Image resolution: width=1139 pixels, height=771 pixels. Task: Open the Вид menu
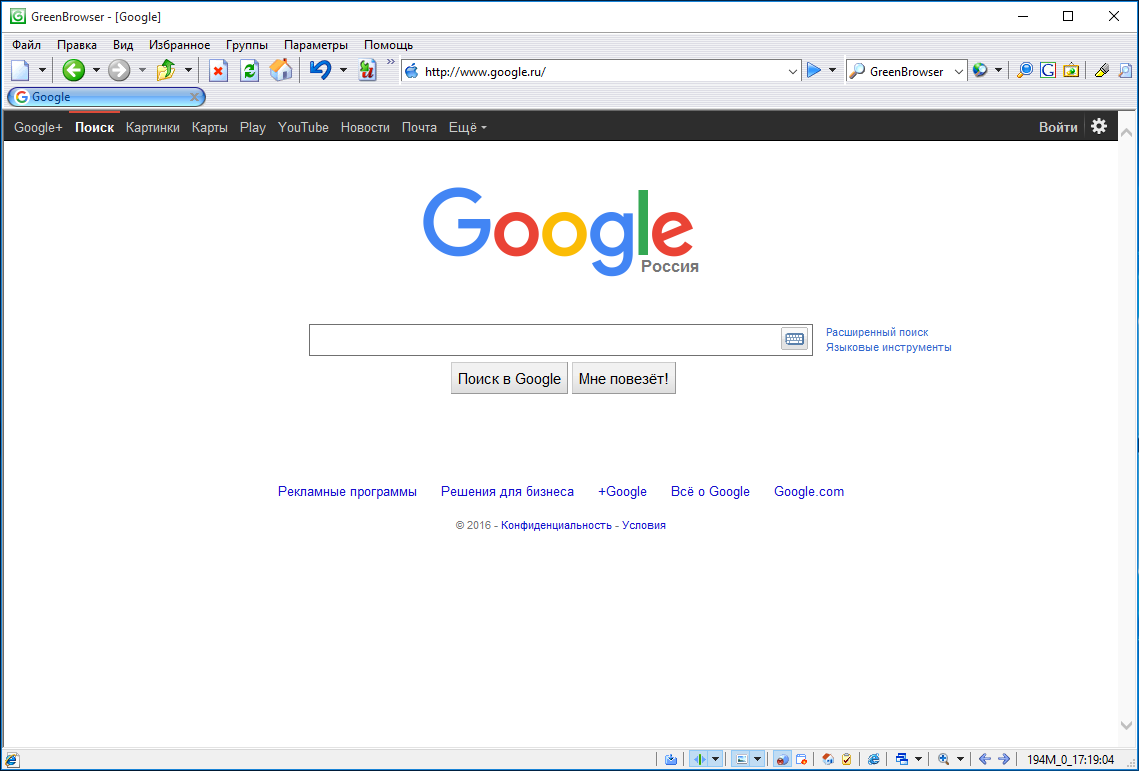point(123,45)
